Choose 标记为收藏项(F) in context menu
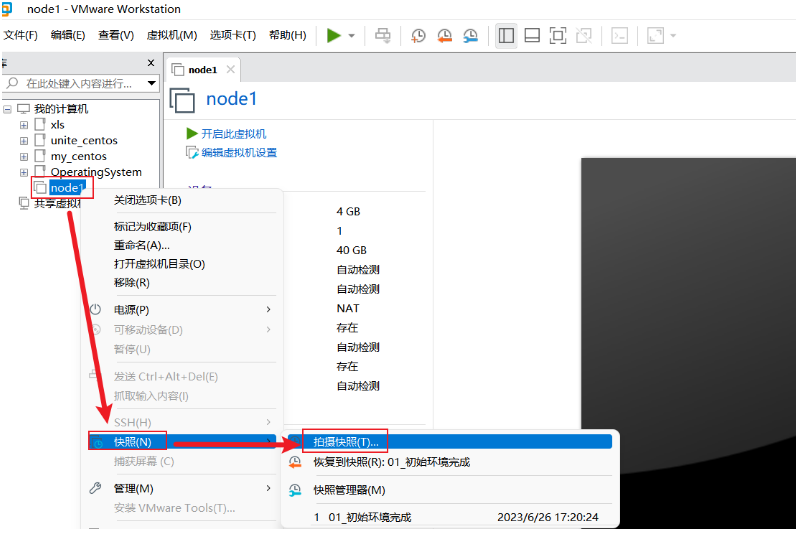Image resolution: width=803 pixels, height=533 pixels. coord(153,227)
